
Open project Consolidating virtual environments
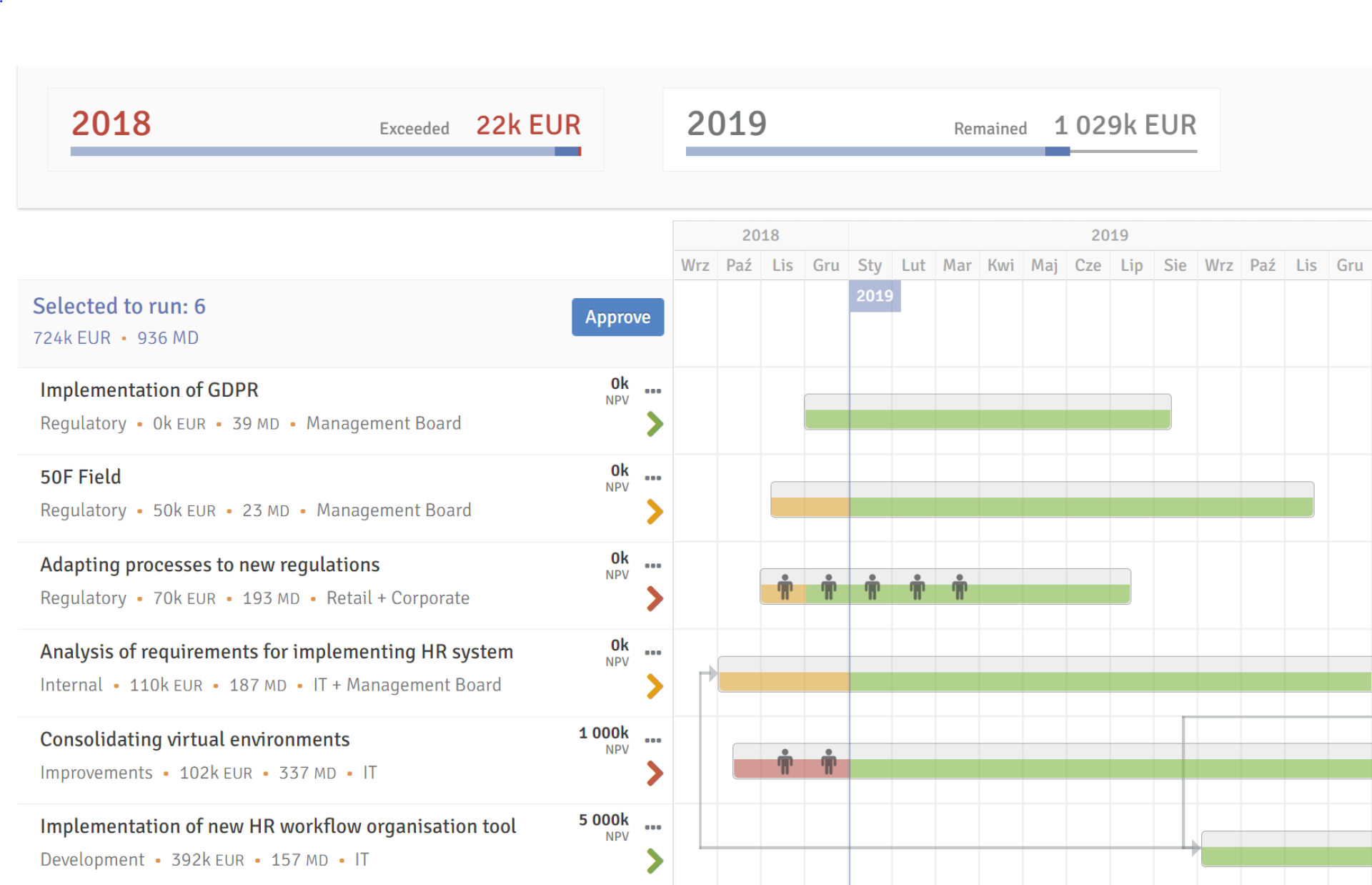pos(195,739)
